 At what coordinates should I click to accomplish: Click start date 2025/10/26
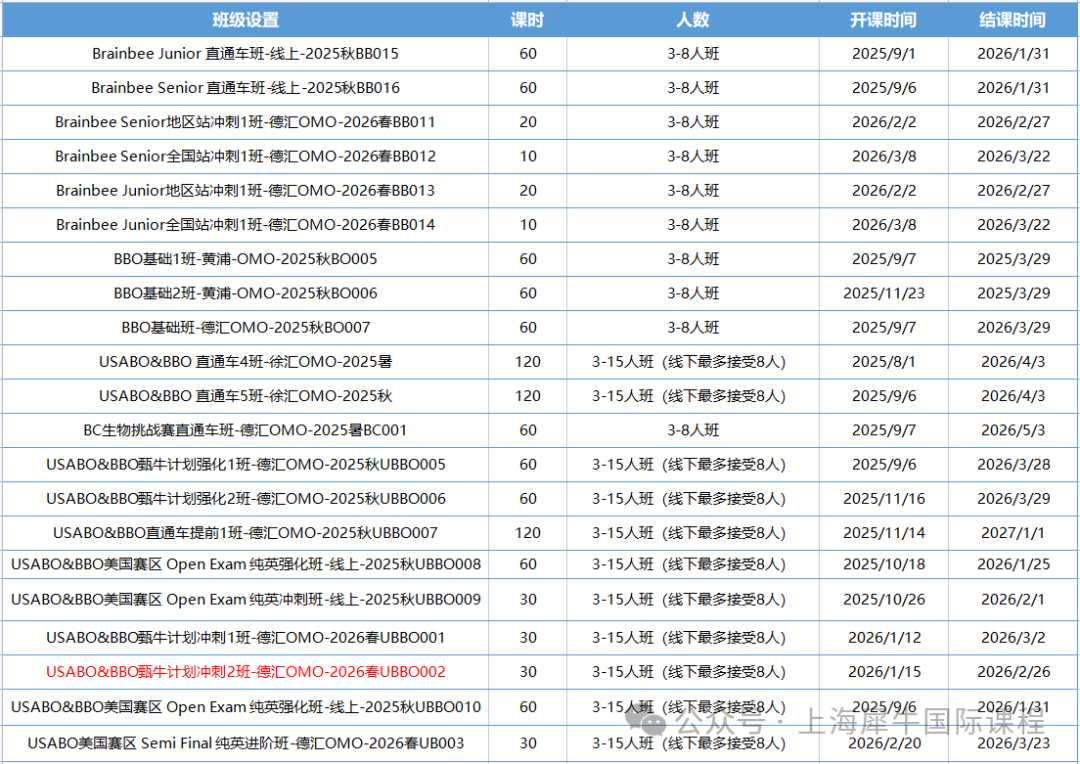[884, 599]
